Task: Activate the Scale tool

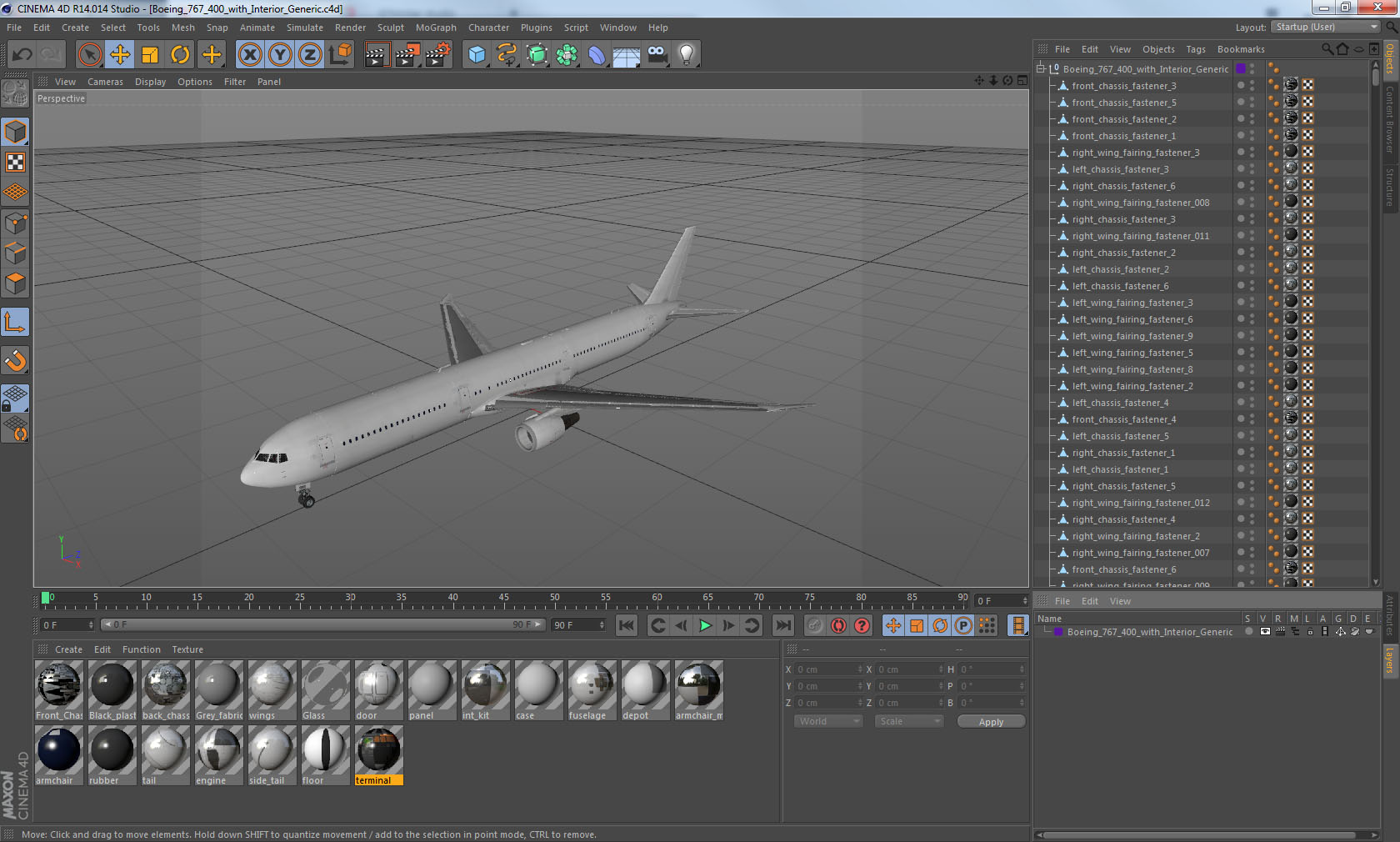Action: click(x=150, y=55)
